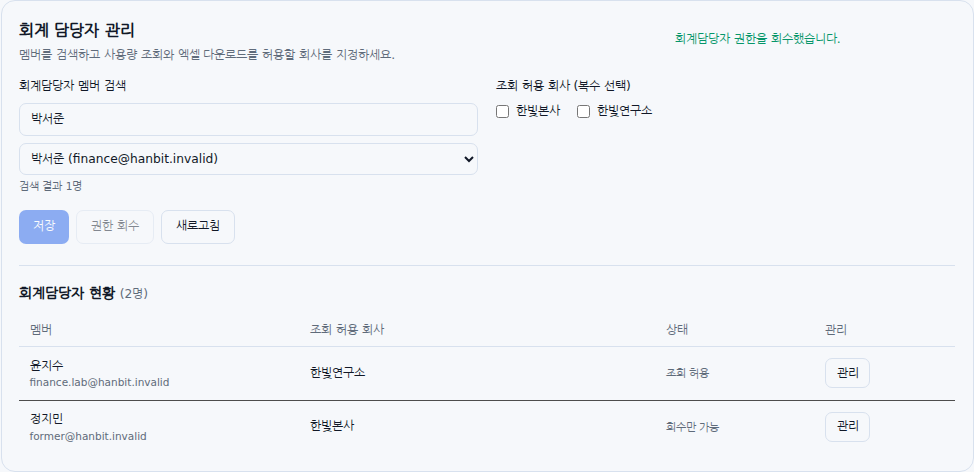The image size is (974, 472).
Task: Click the 멤버 column header
Action: (41, 330)
